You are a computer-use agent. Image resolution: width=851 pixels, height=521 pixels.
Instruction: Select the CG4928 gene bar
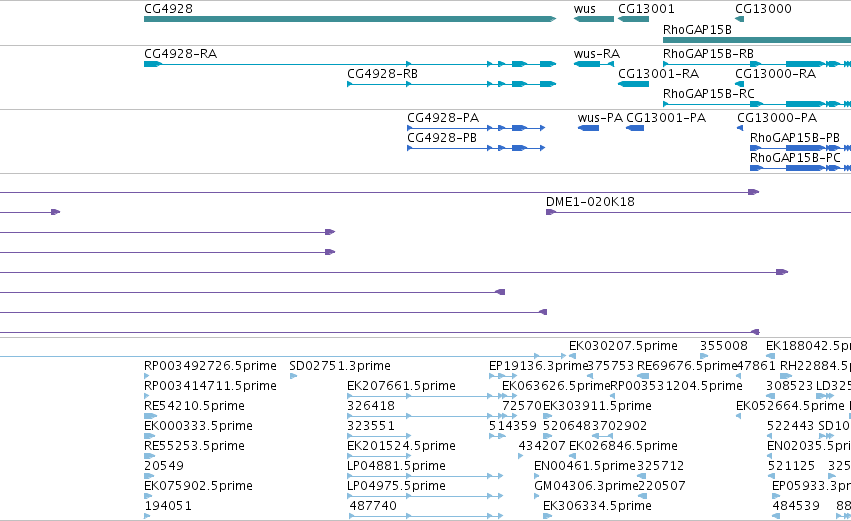point(350,19)
